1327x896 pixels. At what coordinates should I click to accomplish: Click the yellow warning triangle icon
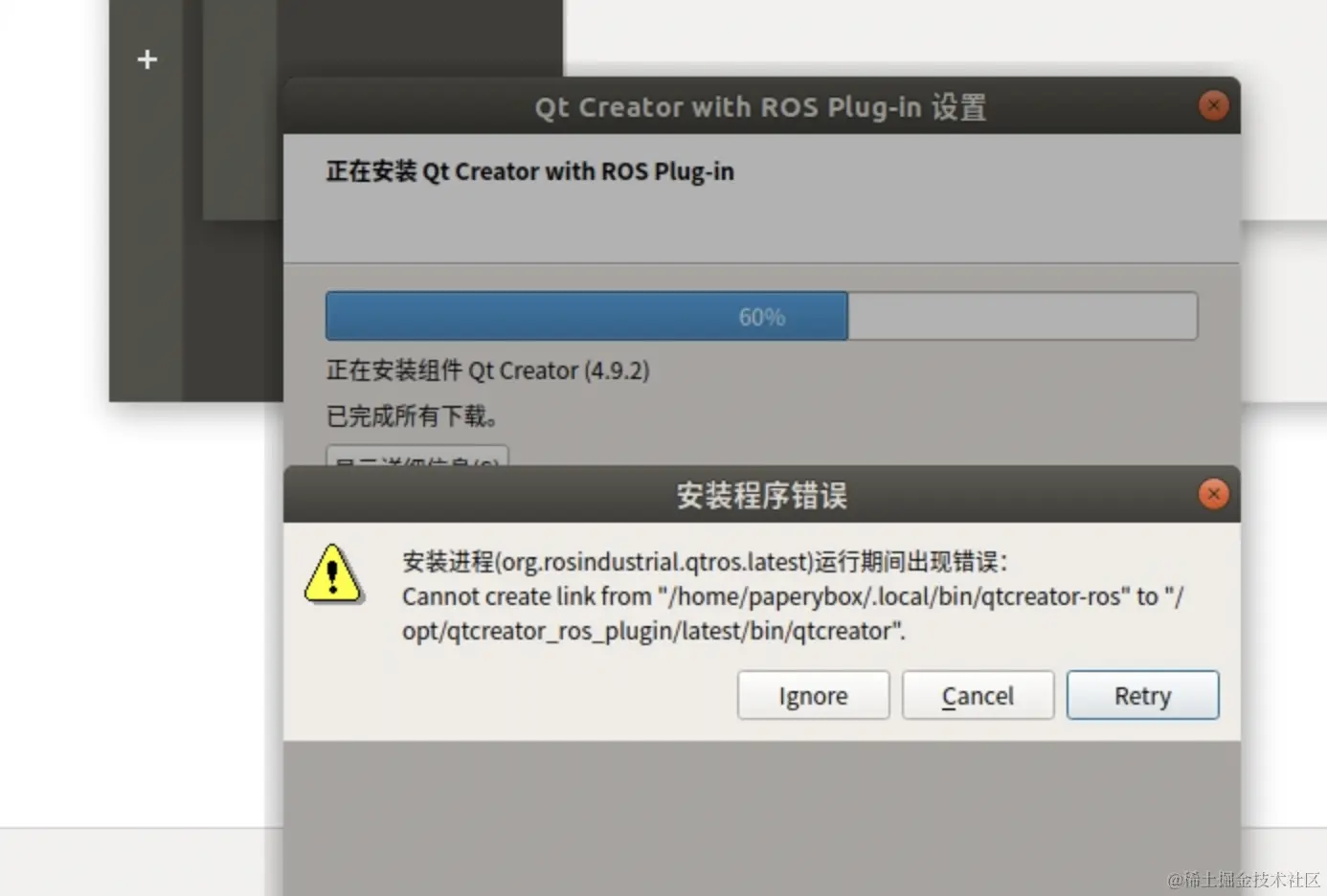[x=332, y=574]
